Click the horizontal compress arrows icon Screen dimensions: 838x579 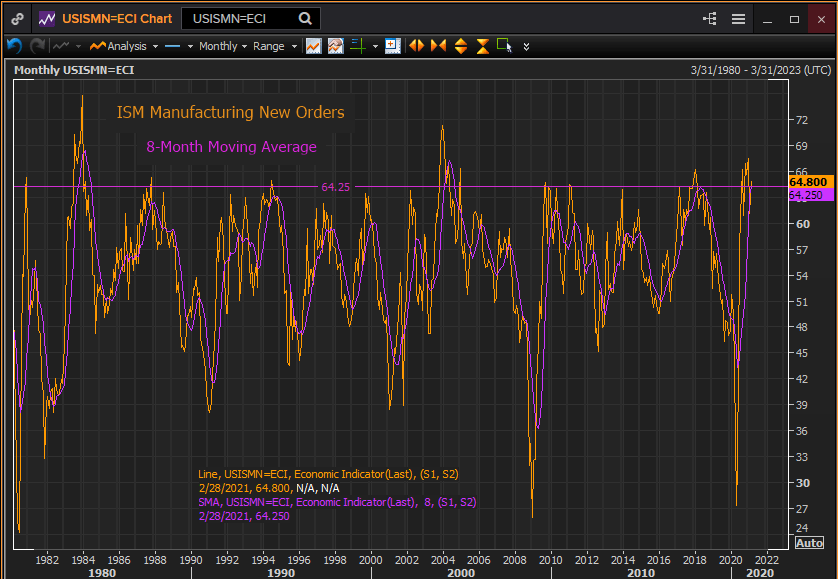(x=438, y=46)
